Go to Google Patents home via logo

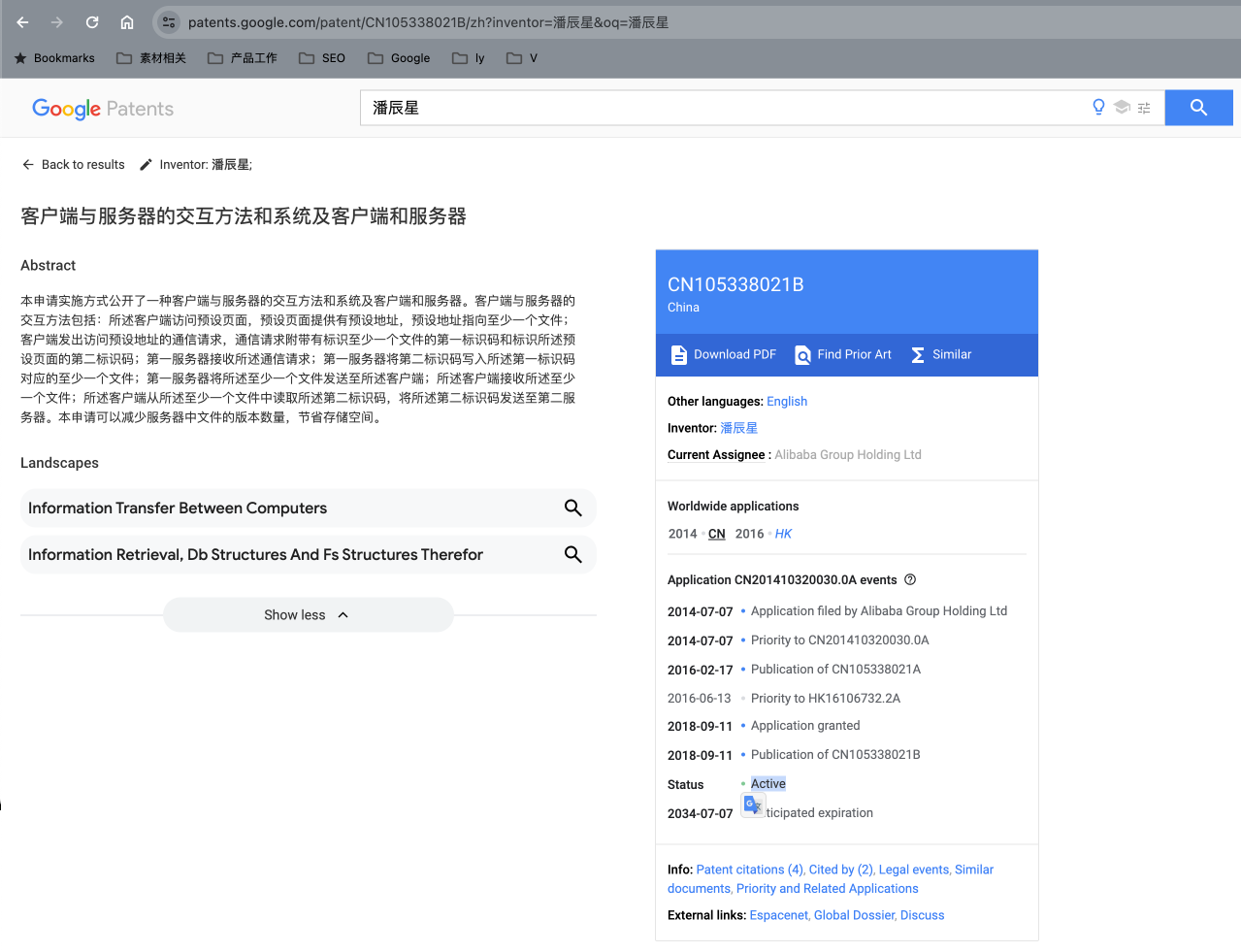(103, 109)
